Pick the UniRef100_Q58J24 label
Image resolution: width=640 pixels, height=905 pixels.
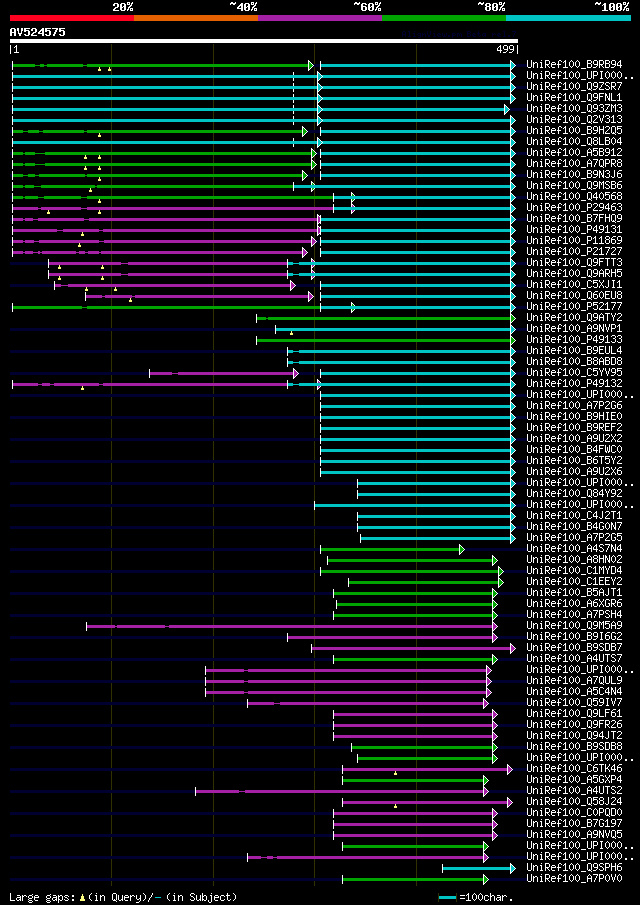[574, 802]
